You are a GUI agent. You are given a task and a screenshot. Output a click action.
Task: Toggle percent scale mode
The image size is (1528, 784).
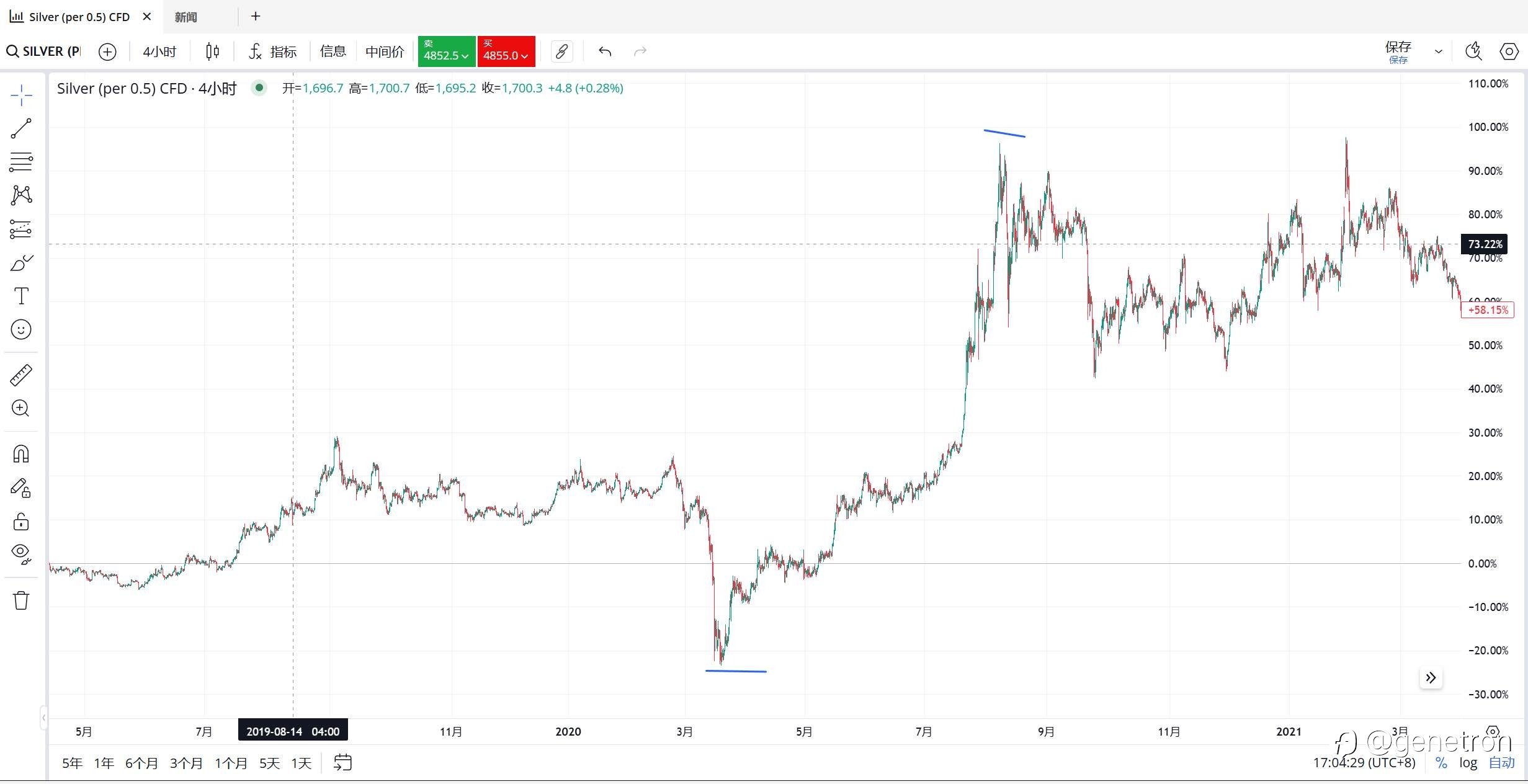coord(1441,763)
